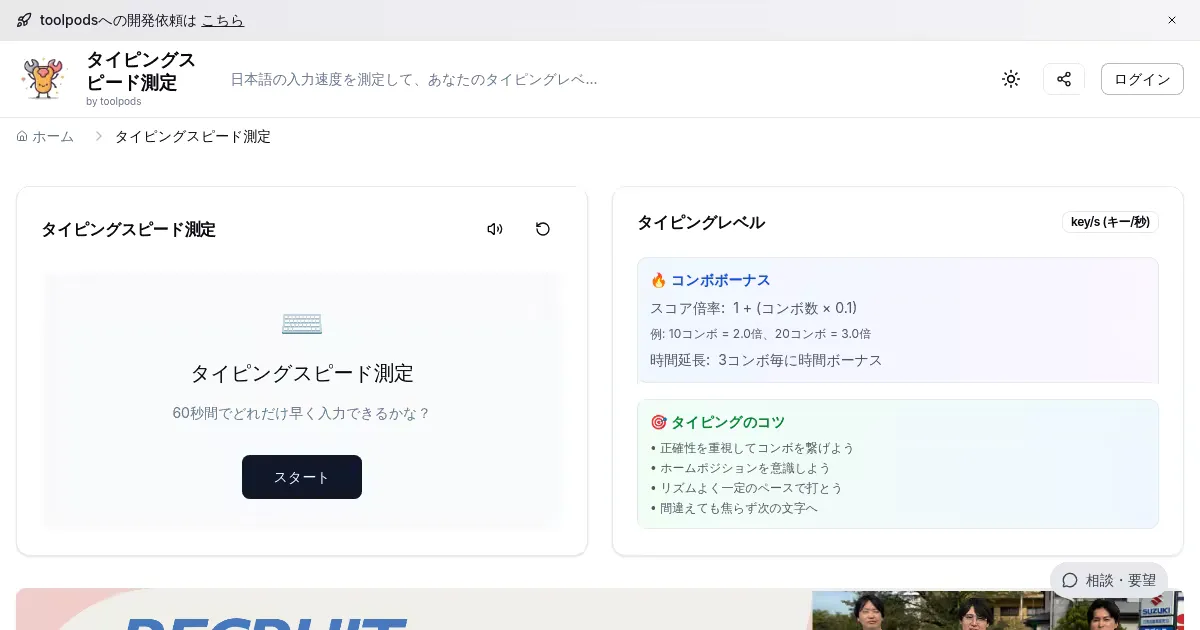
Task: Click the breadcrumb chevron separator
Action: click(98, 137)
